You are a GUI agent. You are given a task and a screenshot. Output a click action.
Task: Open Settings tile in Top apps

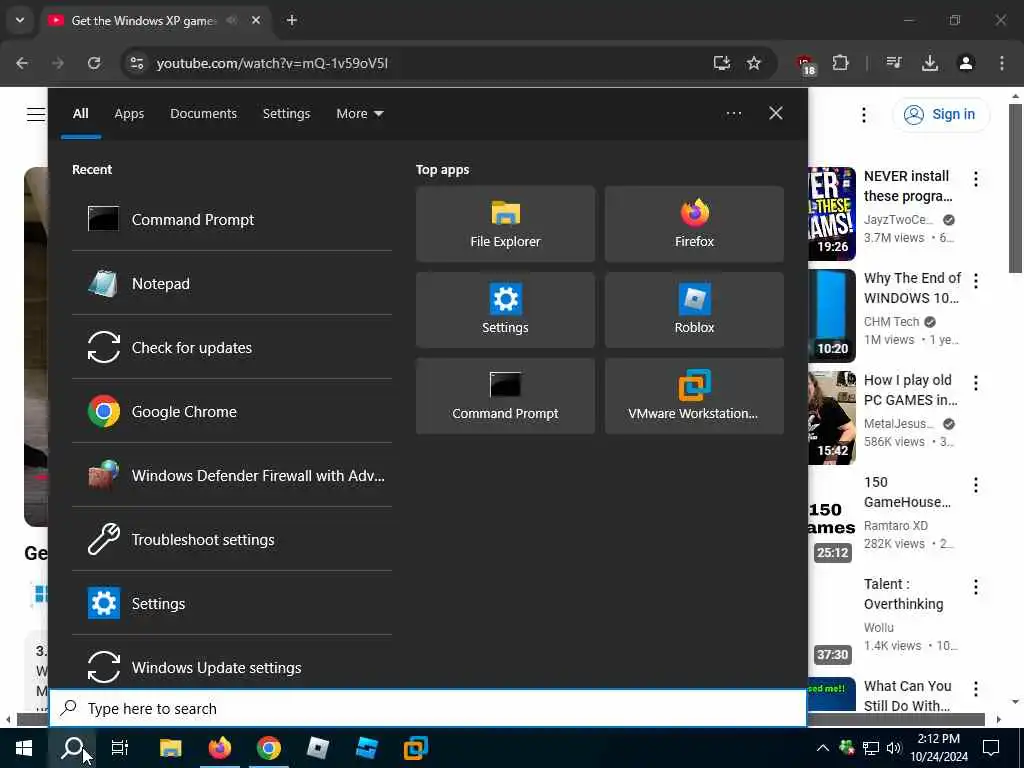[505, 310]
